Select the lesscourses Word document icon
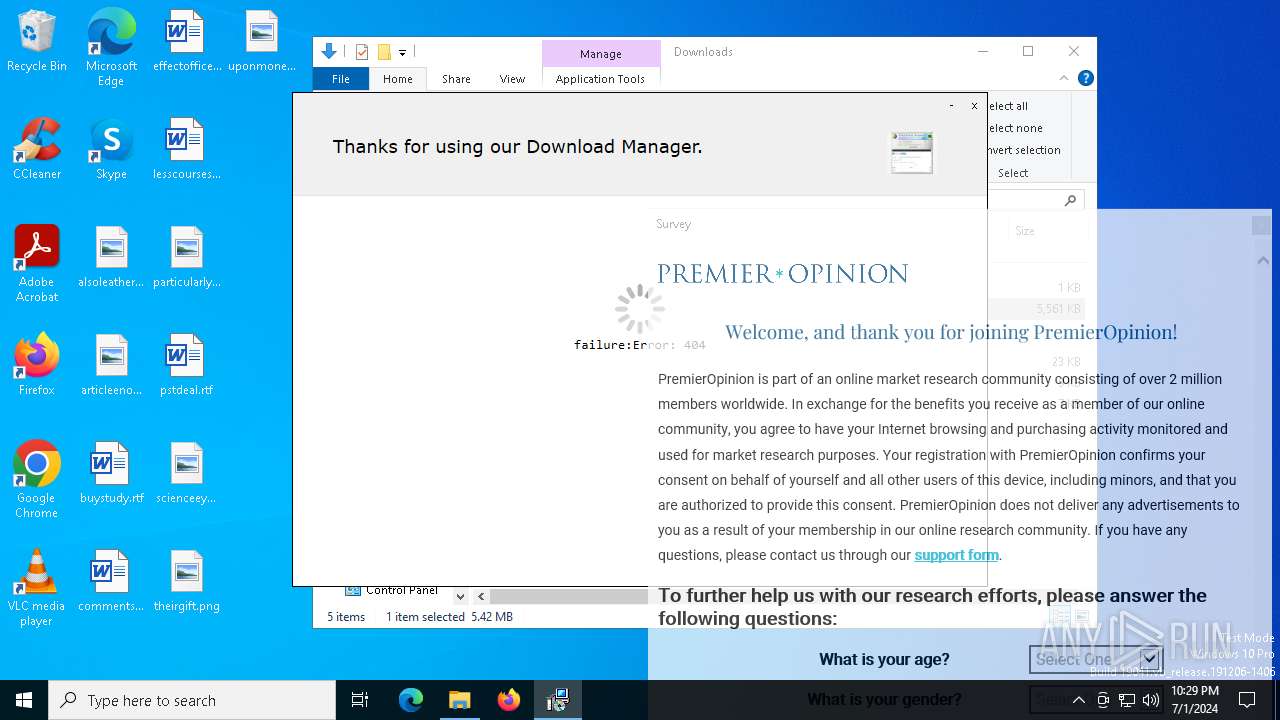 [186, 149]
